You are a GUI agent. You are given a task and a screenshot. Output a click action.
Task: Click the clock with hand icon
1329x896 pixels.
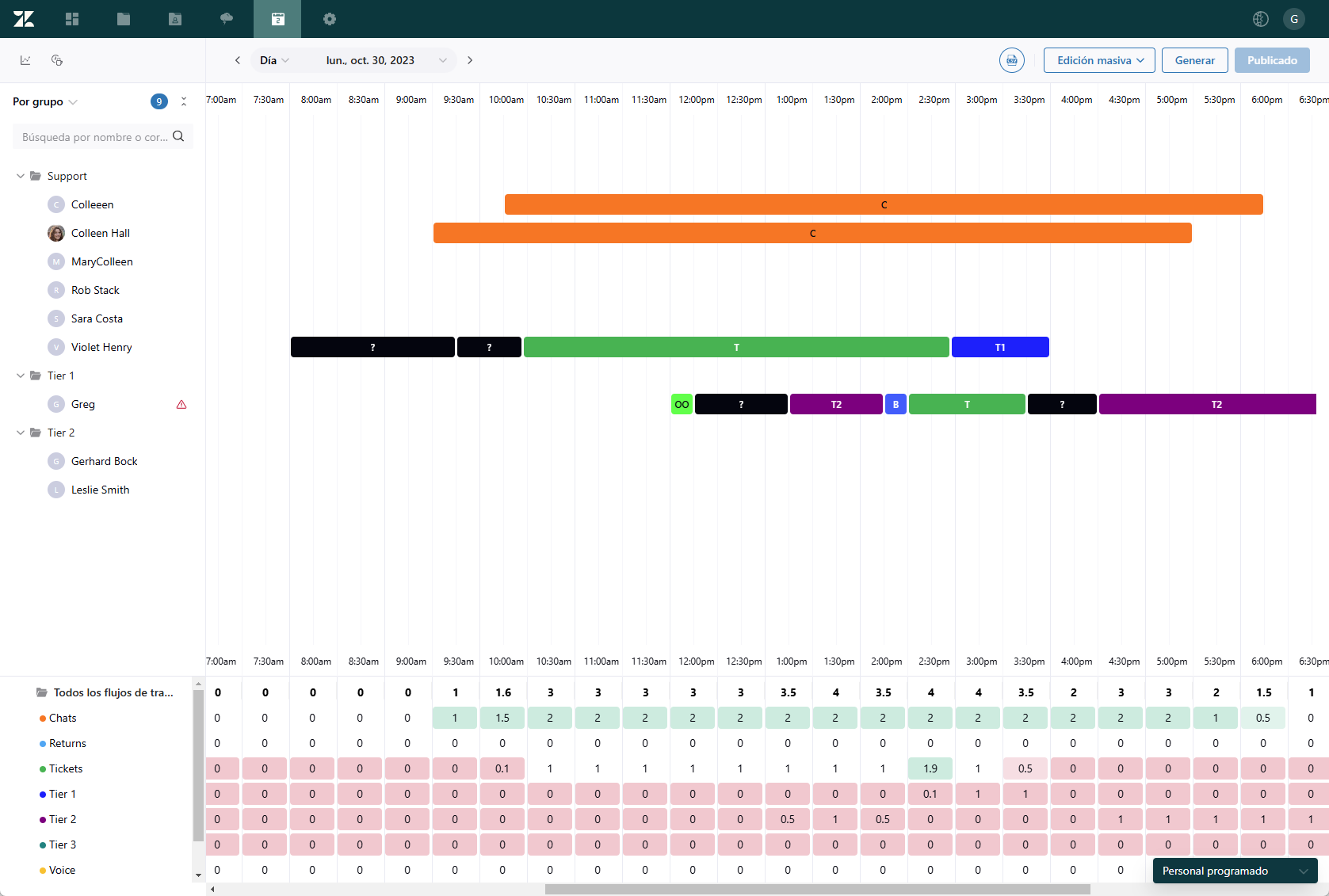click(57, 60)
